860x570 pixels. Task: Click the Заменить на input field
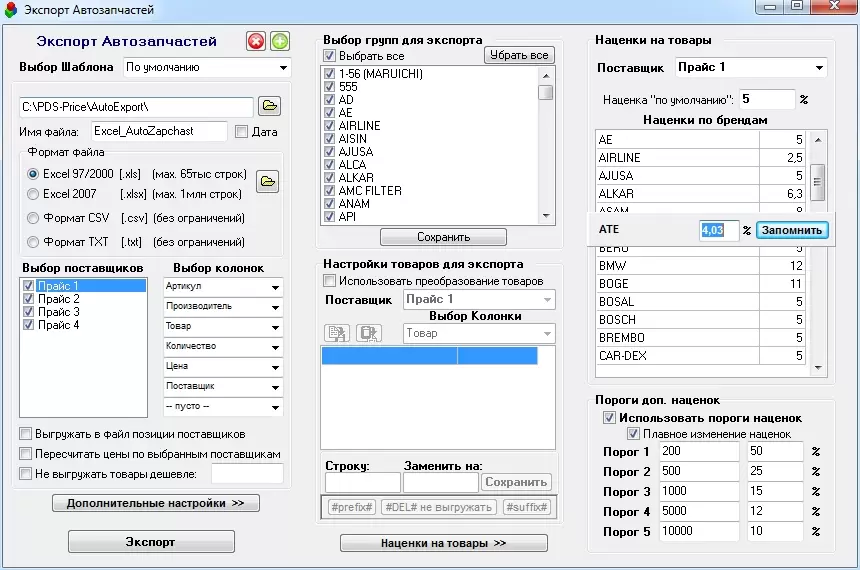441,483
